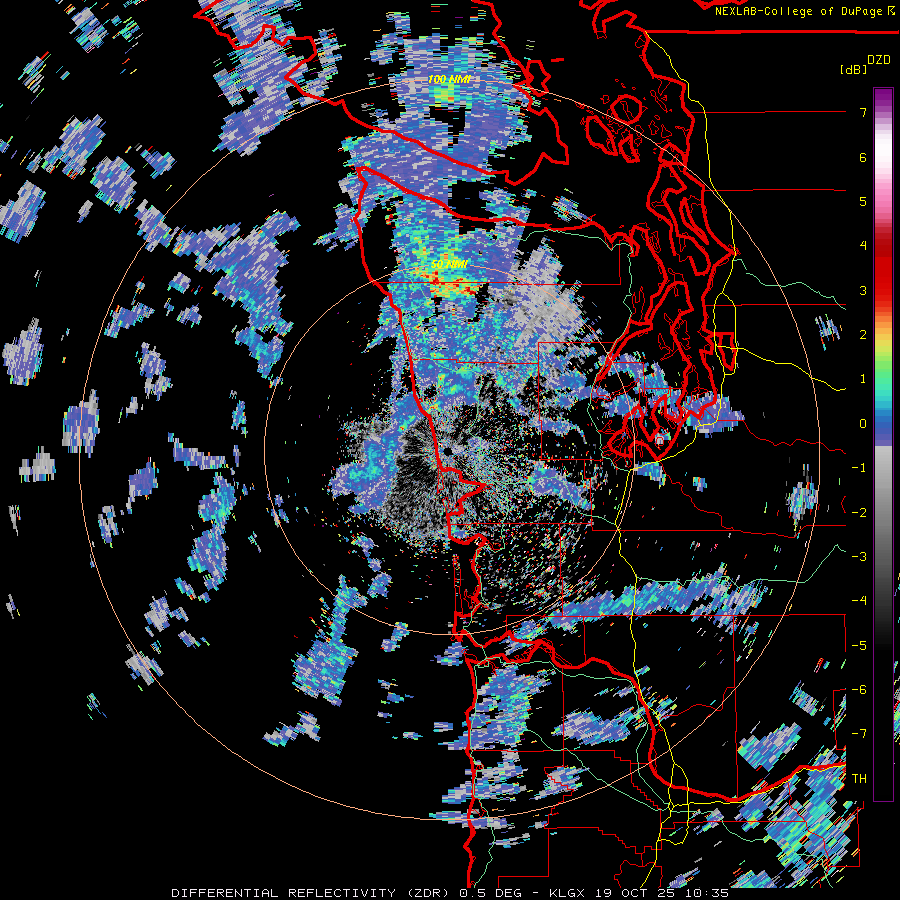
Task: Click the DZD legend title
Action: click(879, 60)
